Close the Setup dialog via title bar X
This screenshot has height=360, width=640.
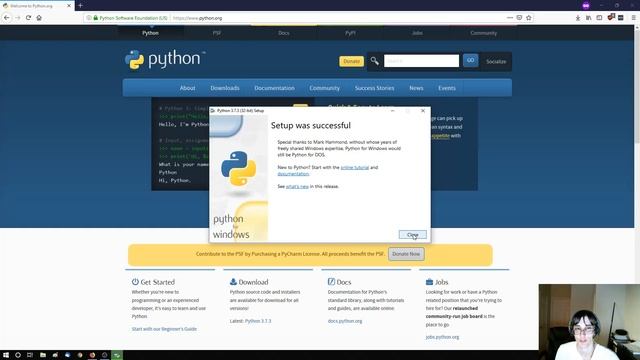(423, 111)
